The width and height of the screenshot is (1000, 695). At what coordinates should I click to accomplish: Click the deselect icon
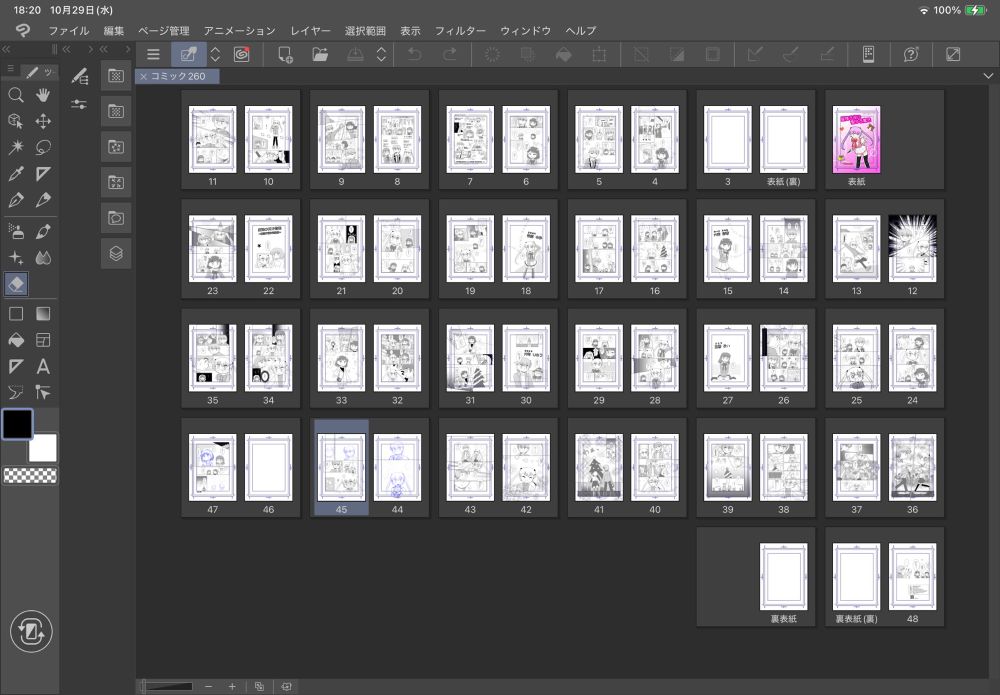point(641,55)
